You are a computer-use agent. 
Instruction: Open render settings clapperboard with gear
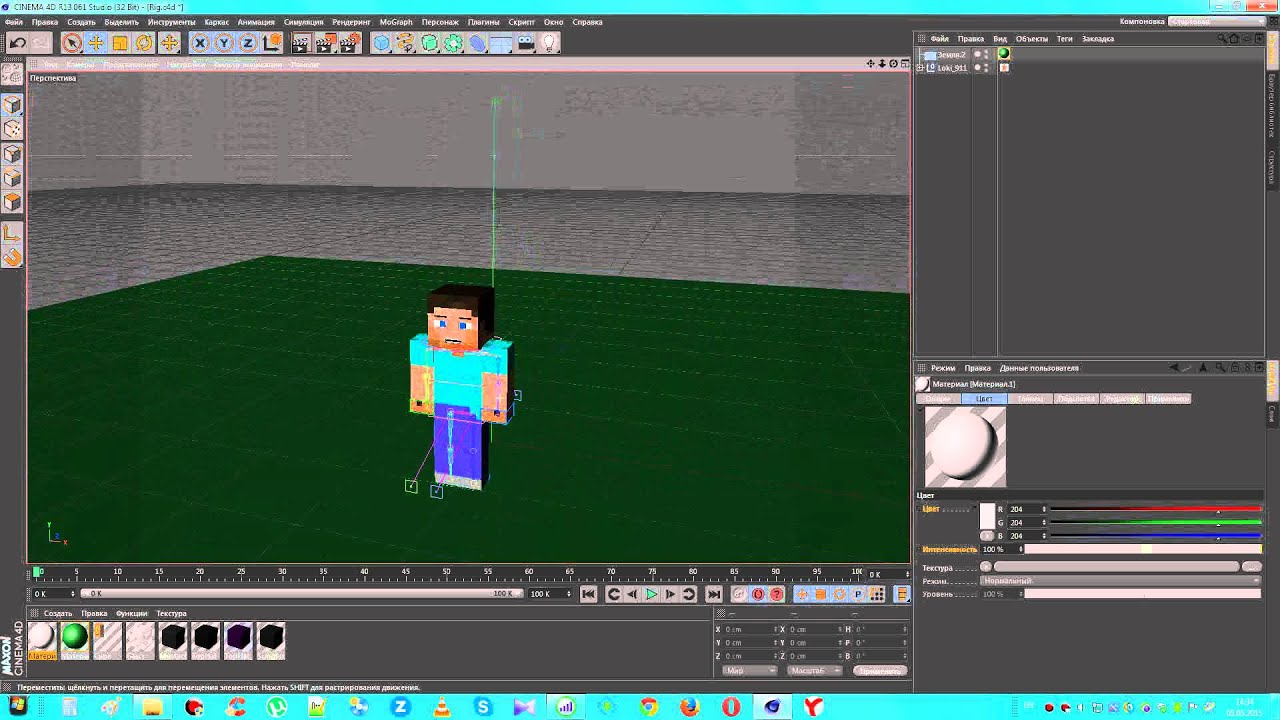(349, 43)
